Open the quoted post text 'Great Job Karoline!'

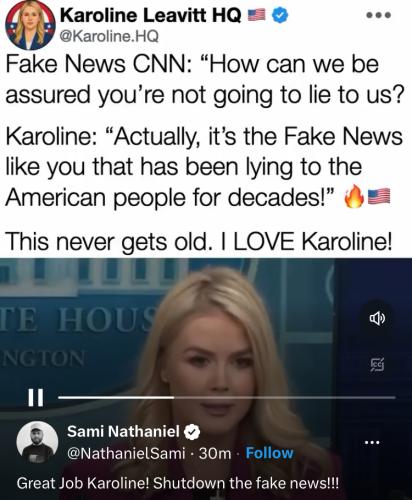click(178, 483)
